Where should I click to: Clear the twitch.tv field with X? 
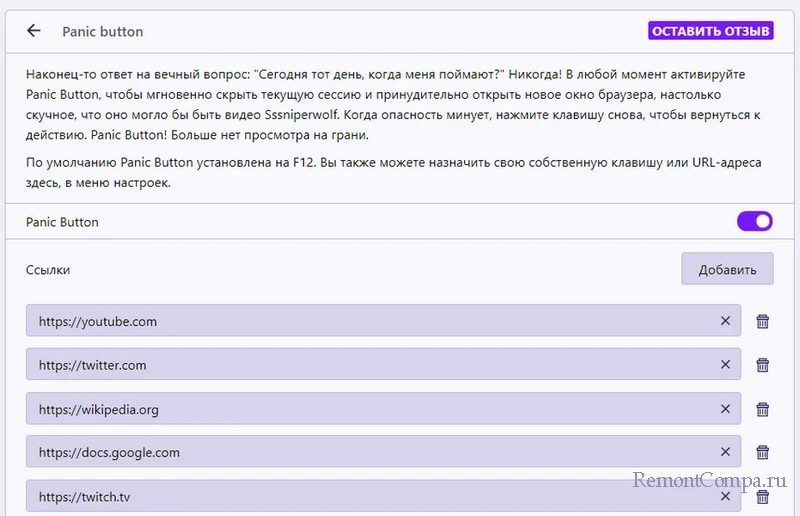click(726, 496)
